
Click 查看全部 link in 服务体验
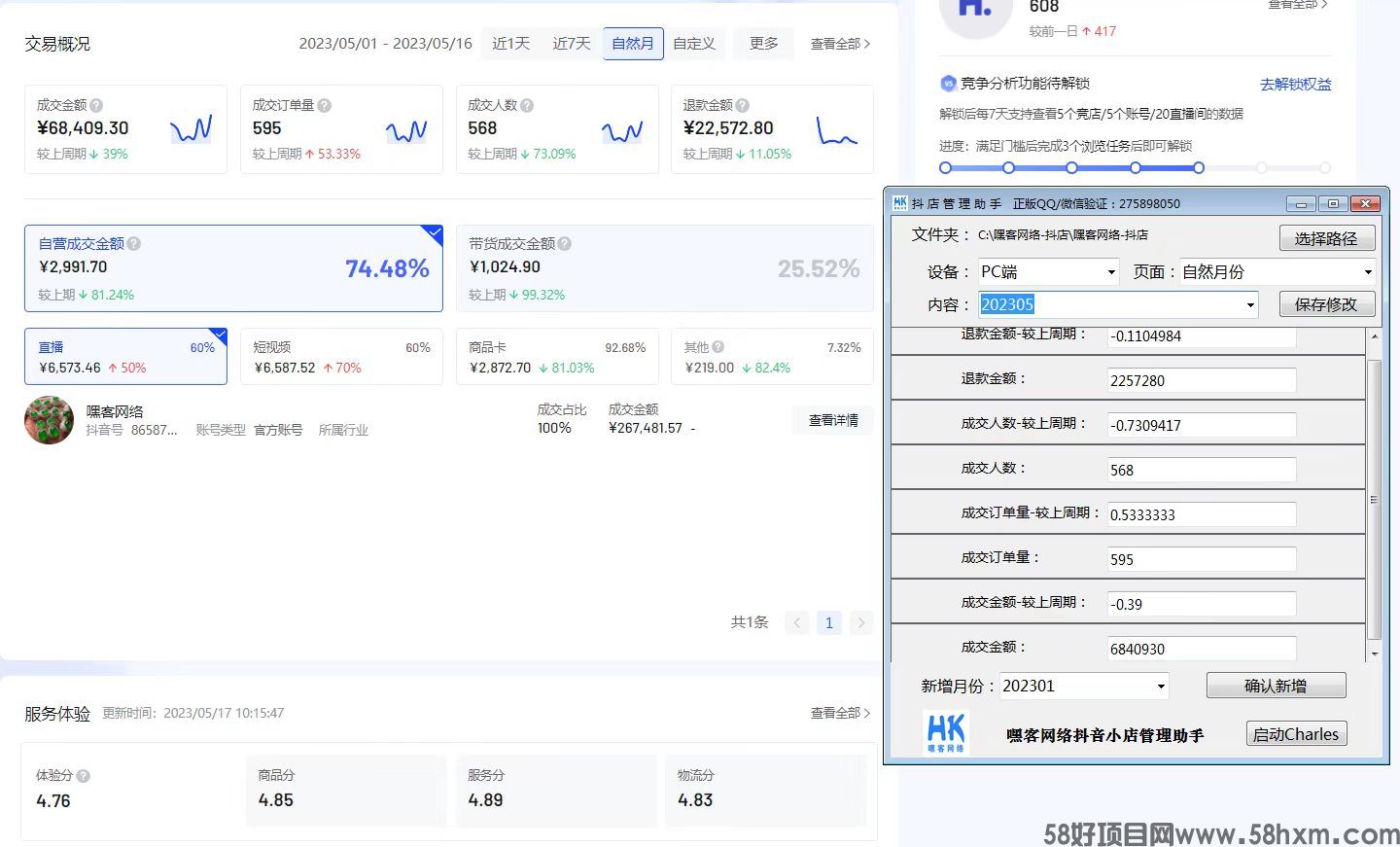point(840,713)
